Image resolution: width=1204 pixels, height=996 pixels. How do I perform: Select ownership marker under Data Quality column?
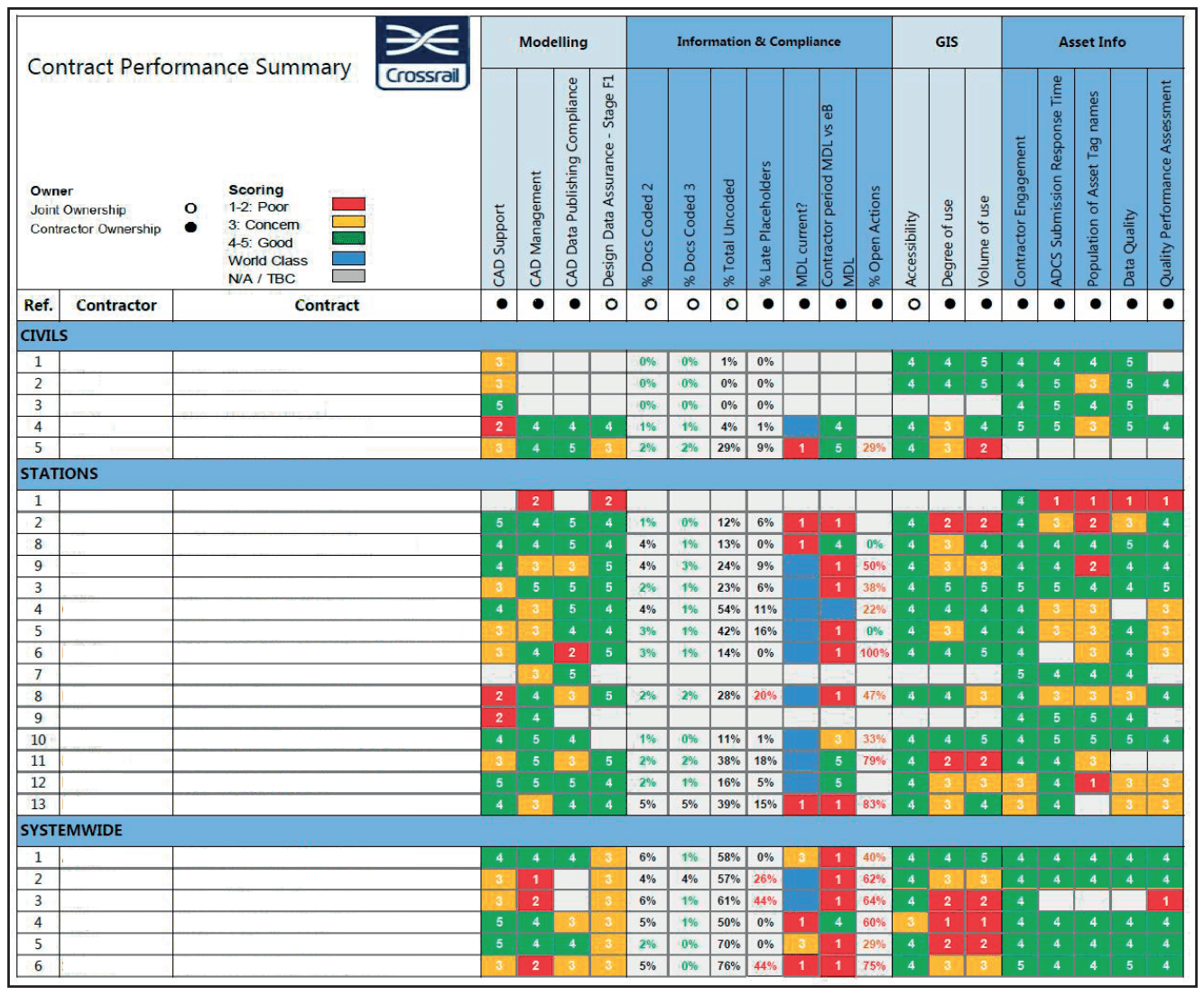(x=1131, y=304)
